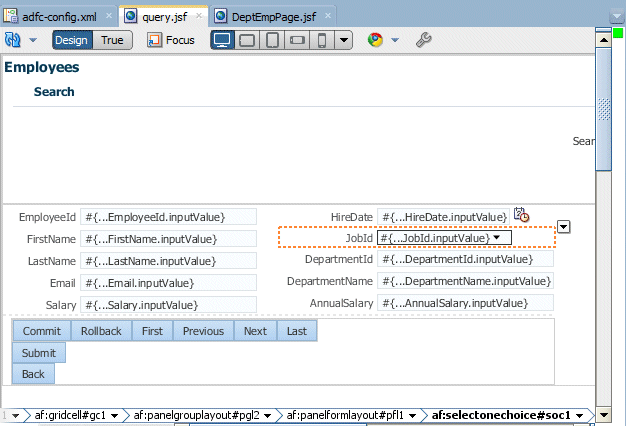Click the HireDate input field

click(x=443, y=217)
